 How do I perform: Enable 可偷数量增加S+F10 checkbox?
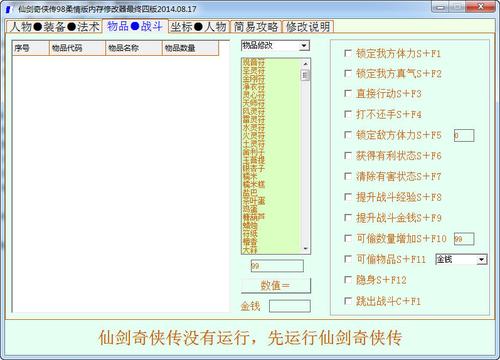(348, 238)
